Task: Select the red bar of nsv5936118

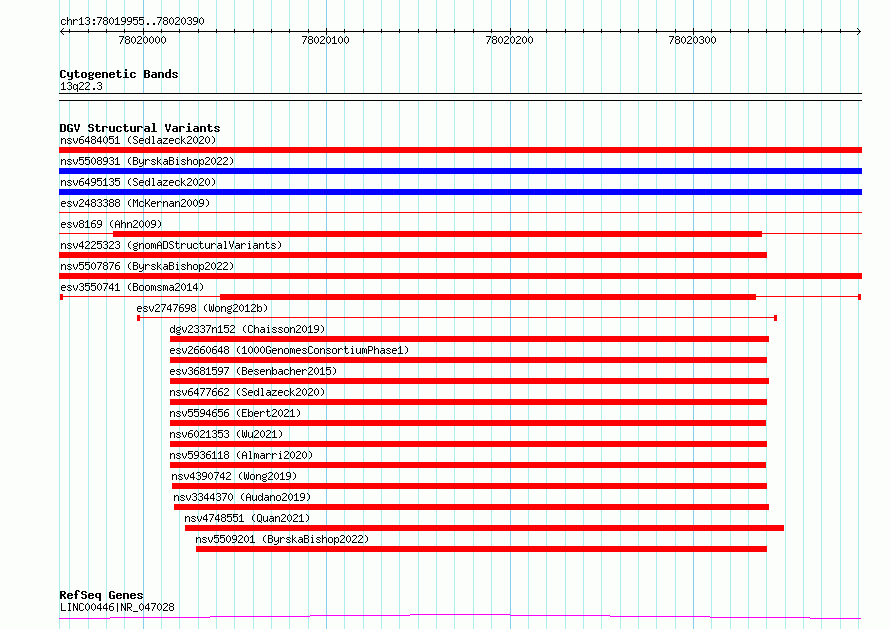Action: tap(468, 465)
